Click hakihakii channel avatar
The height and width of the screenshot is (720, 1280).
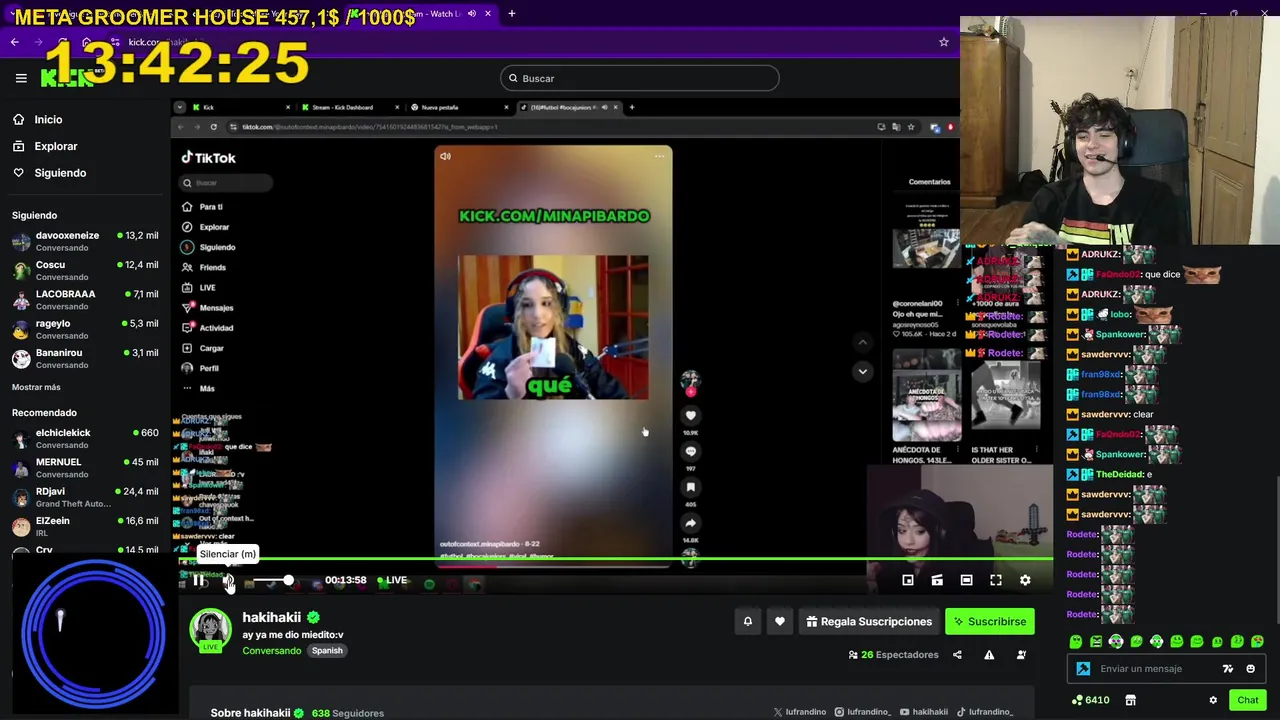[210, 630]
